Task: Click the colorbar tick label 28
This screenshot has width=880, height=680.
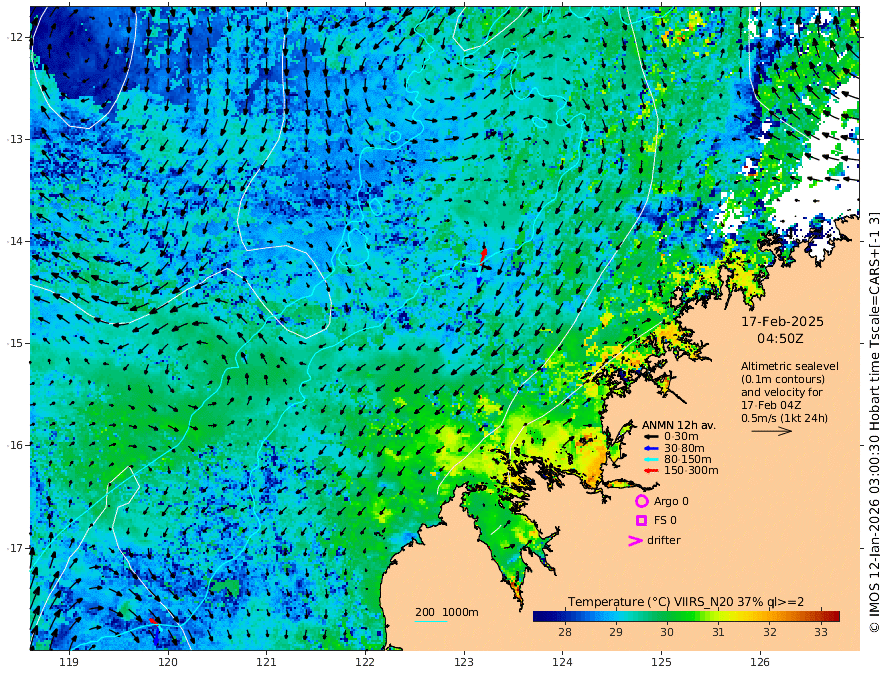Action: [x=565, y=632]
